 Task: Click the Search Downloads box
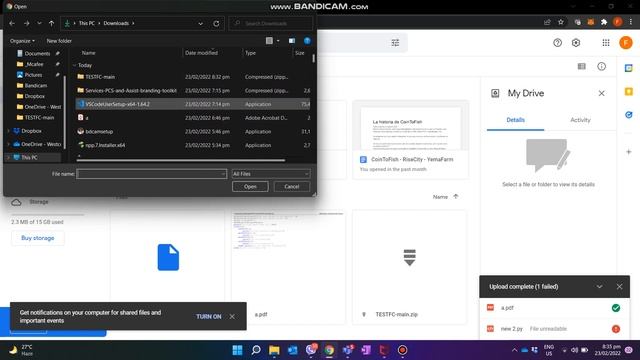coord(271,23)
